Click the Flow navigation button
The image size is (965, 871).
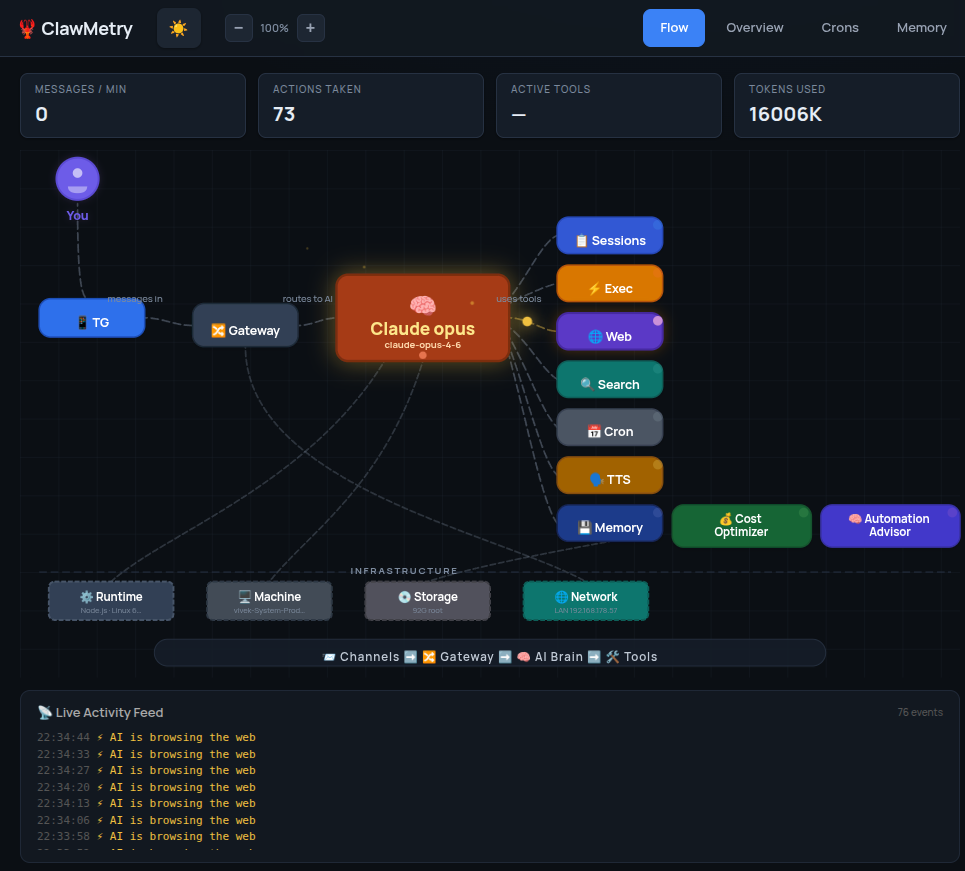[x=673, y=27]
